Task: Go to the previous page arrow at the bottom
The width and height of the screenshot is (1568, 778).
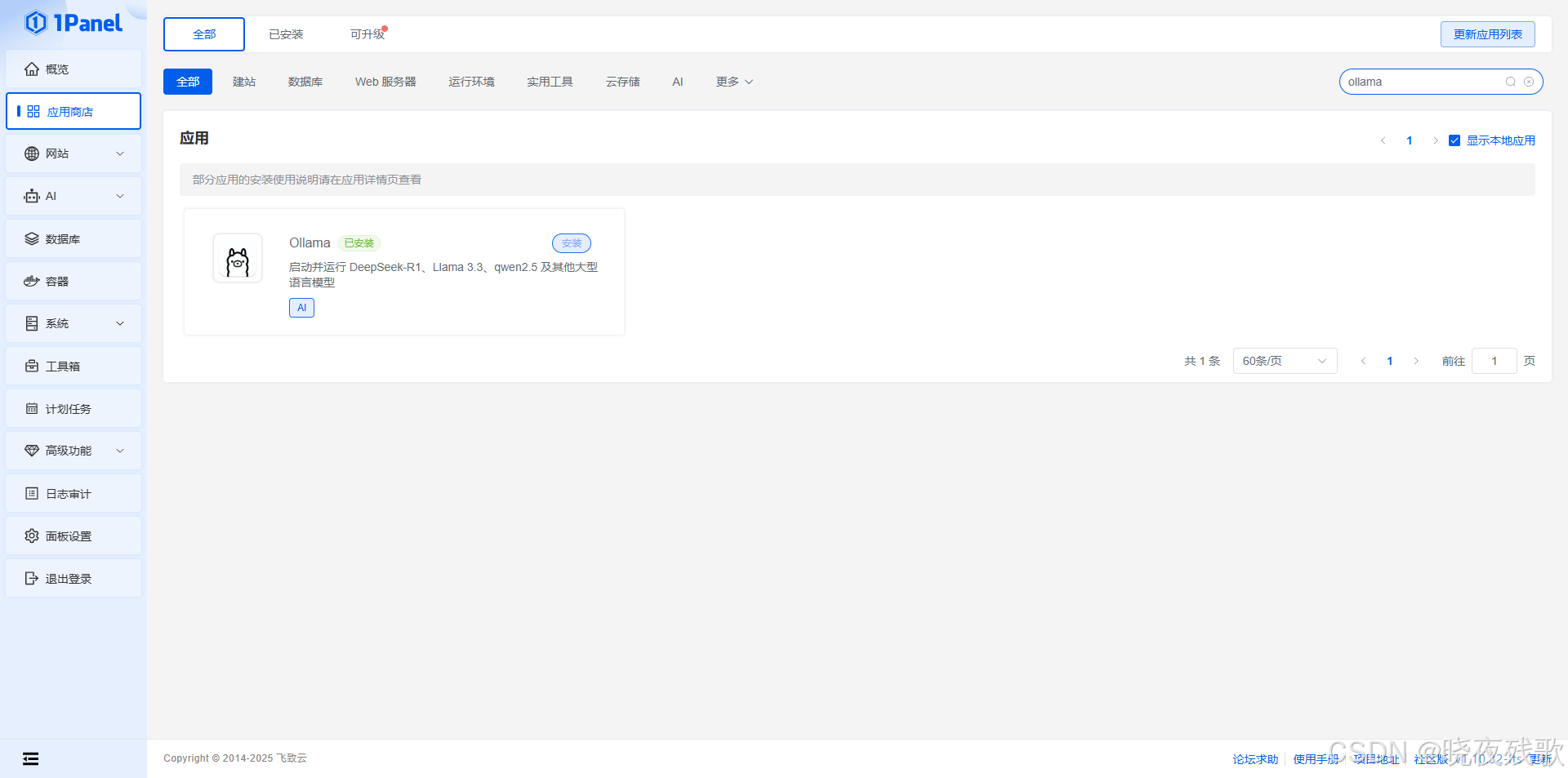Action: (x=1363, y=361)
